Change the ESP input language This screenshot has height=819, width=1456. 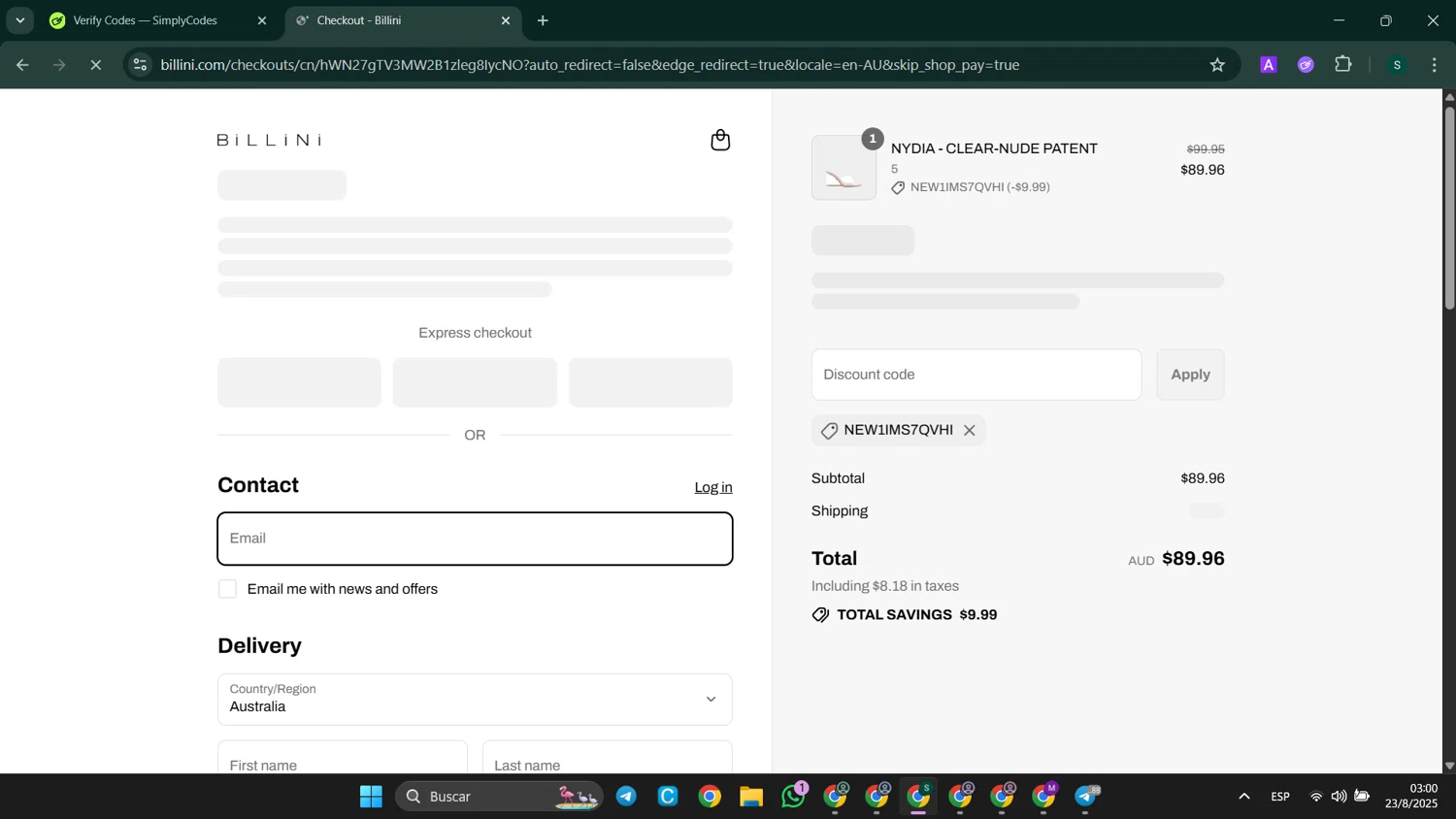point(1280,797)
